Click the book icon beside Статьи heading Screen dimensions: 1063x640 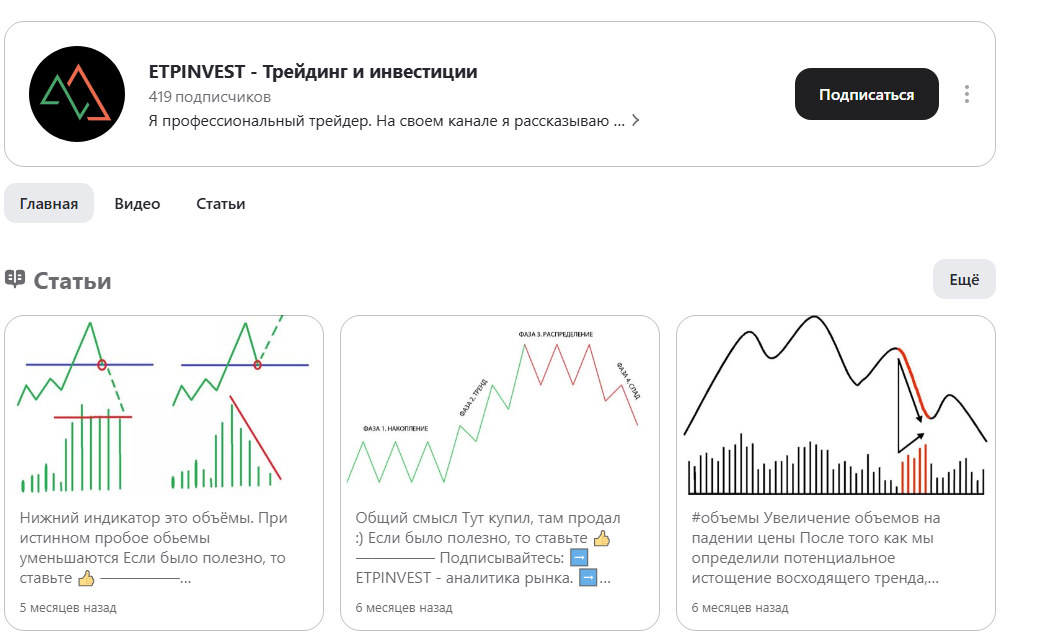[17, 278]
